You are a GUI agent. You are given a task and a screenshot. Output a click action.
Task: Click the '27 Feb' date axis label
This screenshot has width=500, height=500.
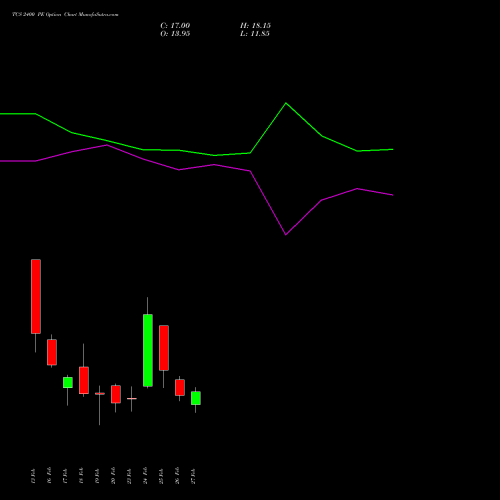[x=193, y=475]
